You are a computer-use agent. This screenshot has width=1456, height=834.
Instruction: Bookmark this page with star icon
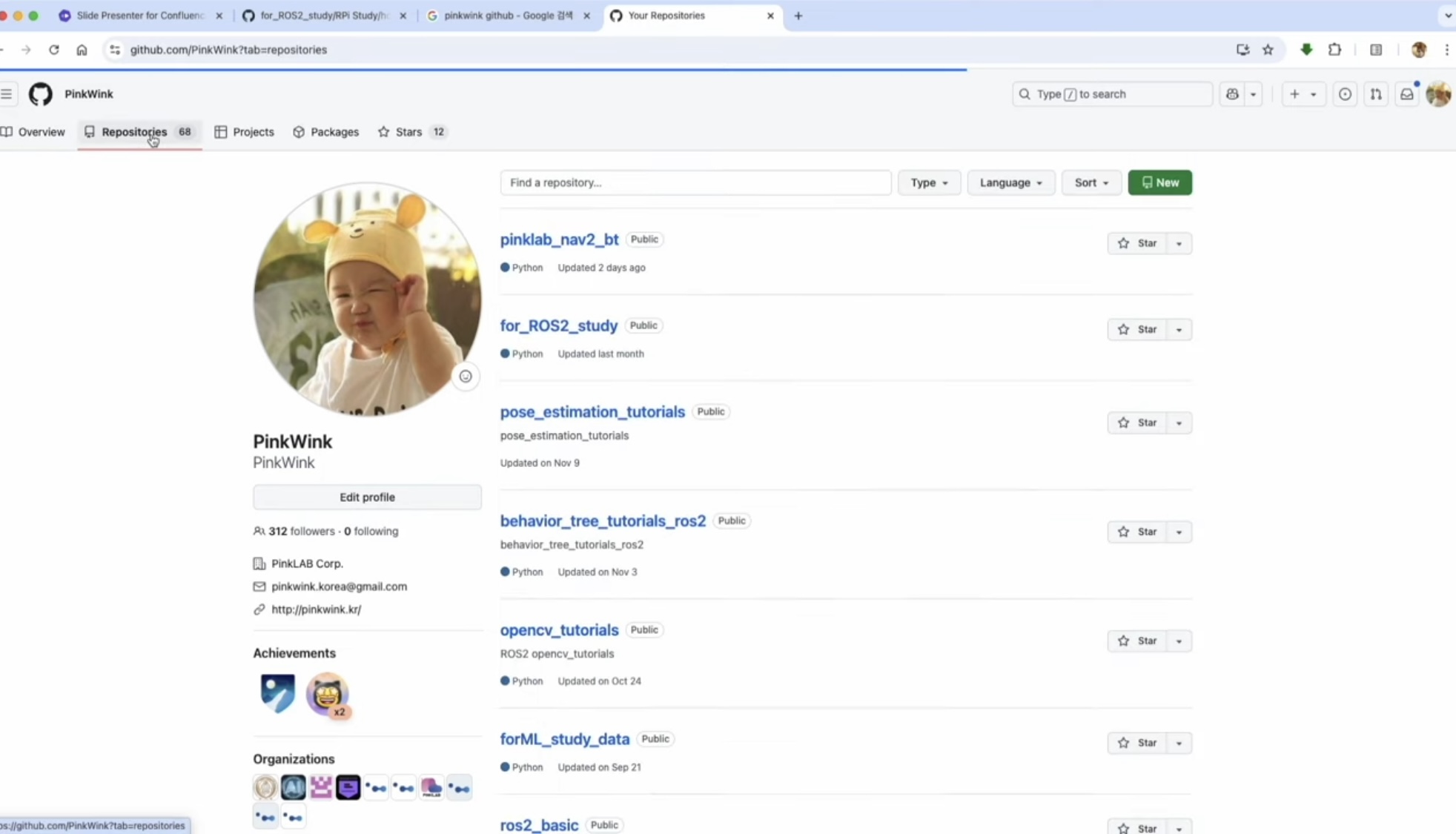(1268, 50)
